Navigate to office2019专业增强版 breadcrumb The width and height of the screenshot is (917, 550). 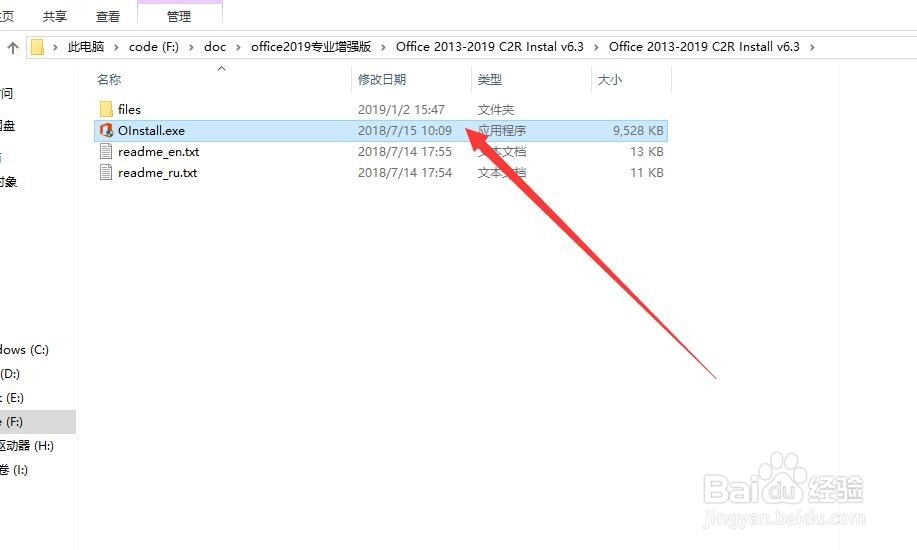(x=311, y=47)
